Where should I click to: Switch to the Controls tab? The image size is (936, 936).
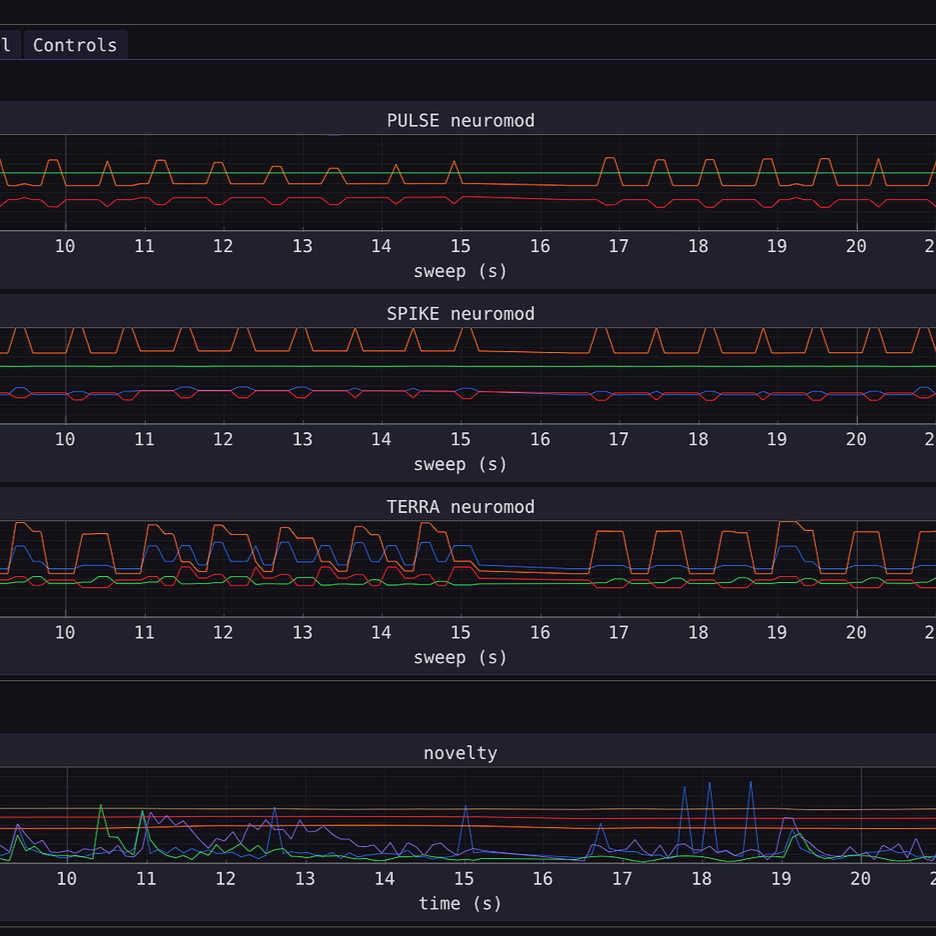coord(75,45)
